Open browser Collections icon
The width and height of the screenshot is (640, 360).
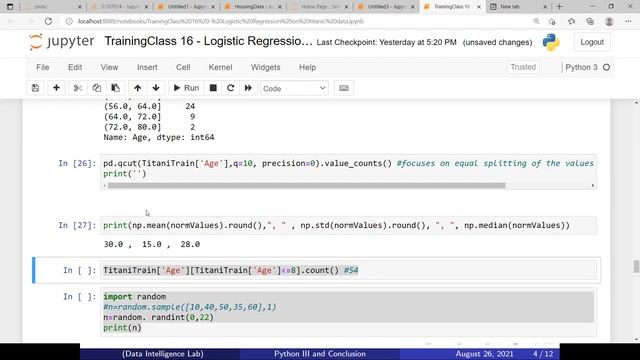(x=590, y=21)
